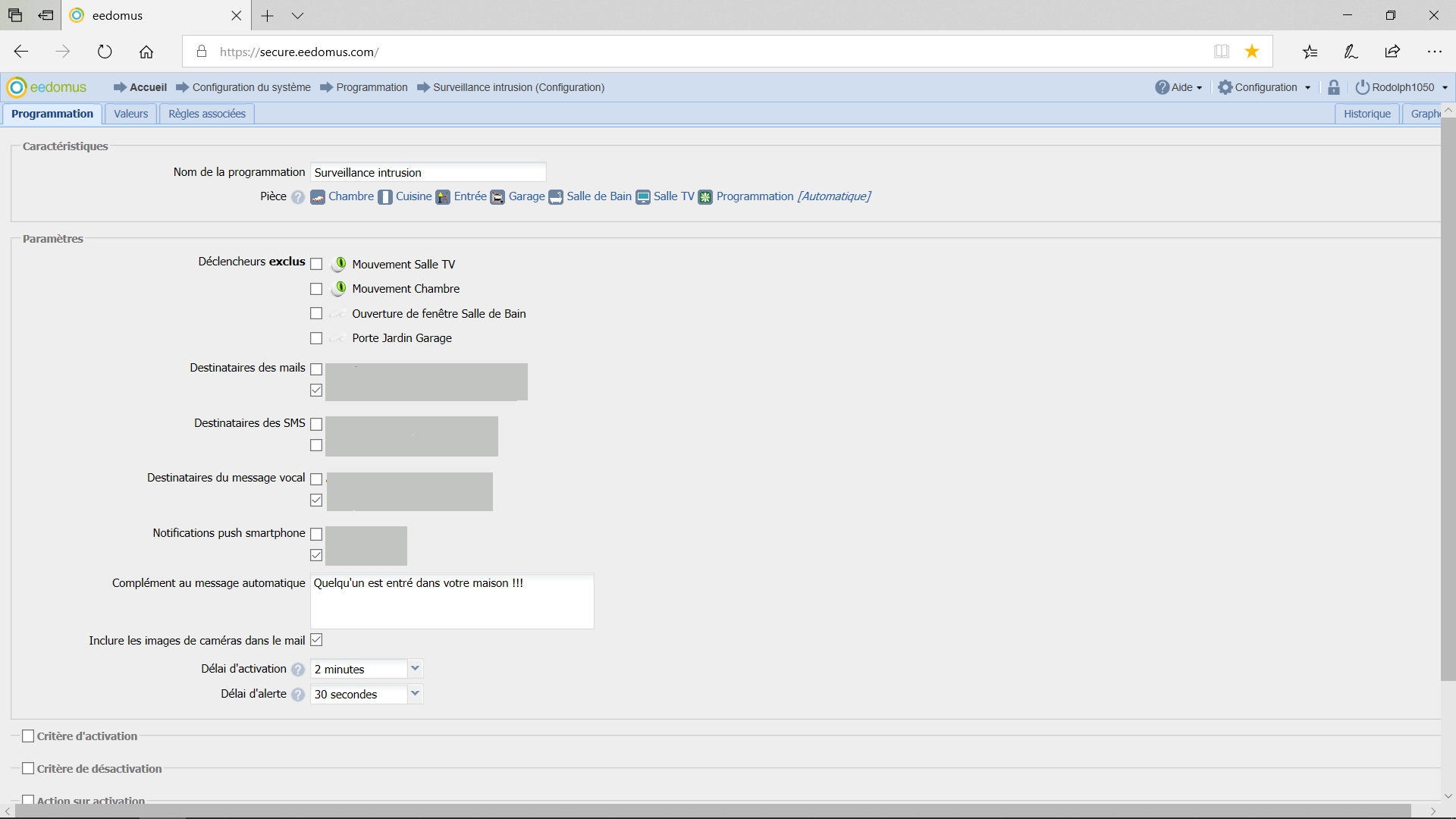This screenshot has height=819, width=1456.
Task: Expand the Critère d'activation section
Action: [x=28, y=736]
